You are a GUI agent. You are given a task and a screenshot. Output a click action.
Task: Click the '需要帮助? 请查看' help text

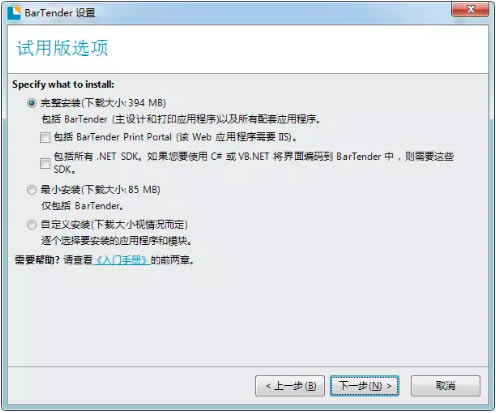pyautogui.click(x=54, y=260)
